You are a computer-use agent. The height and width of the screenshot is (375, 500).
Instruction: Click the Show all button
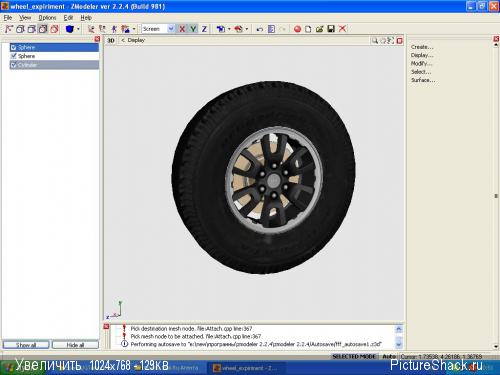coord(26,345)
